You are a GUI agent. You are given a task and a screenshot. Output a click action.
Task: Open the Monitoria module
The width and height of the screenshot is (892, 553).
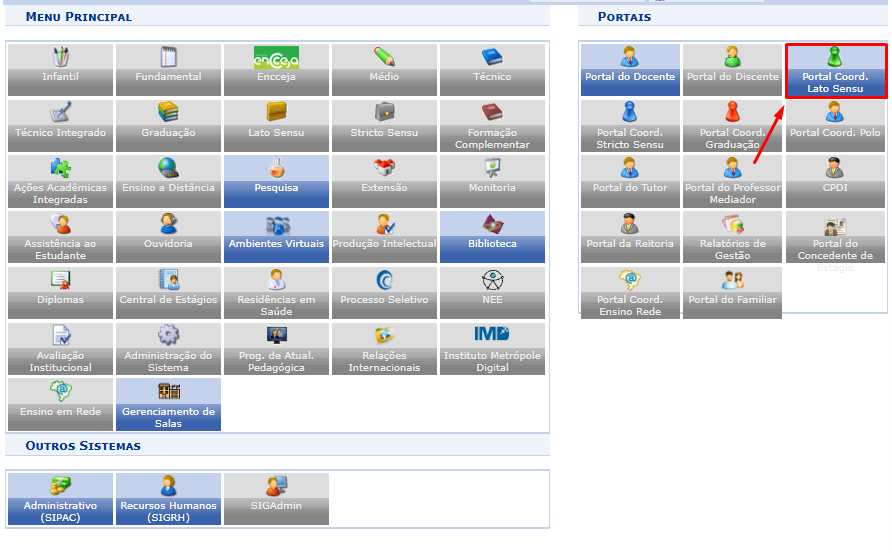[x=493, y=181]
